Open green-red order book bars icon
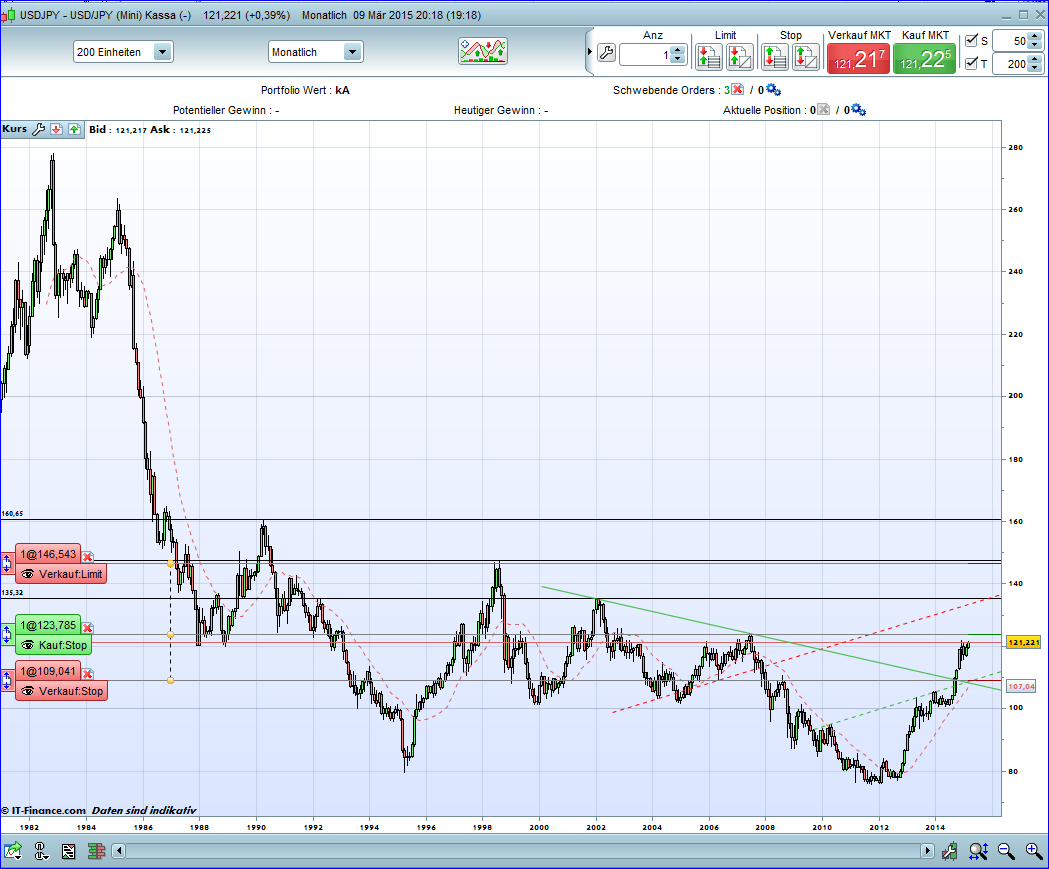The width and height of the screenshot is (1049, 869). pyautogui.click(x=96, y=851)
